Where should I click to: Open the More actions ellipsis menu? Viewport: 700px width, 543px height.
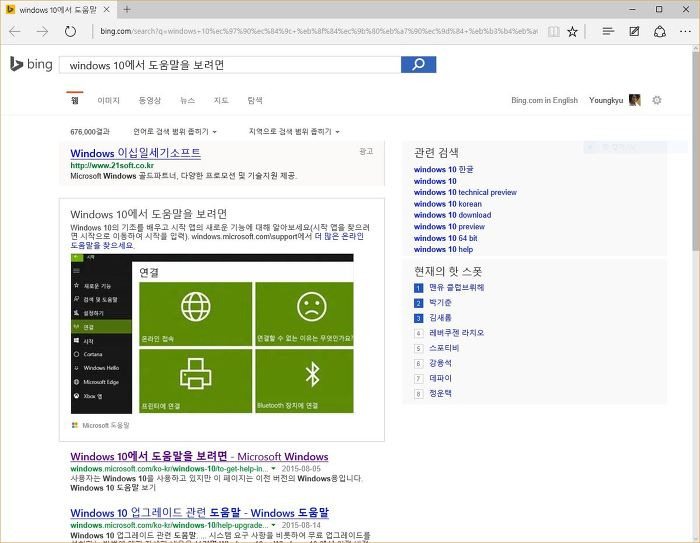tap(685, 31)
